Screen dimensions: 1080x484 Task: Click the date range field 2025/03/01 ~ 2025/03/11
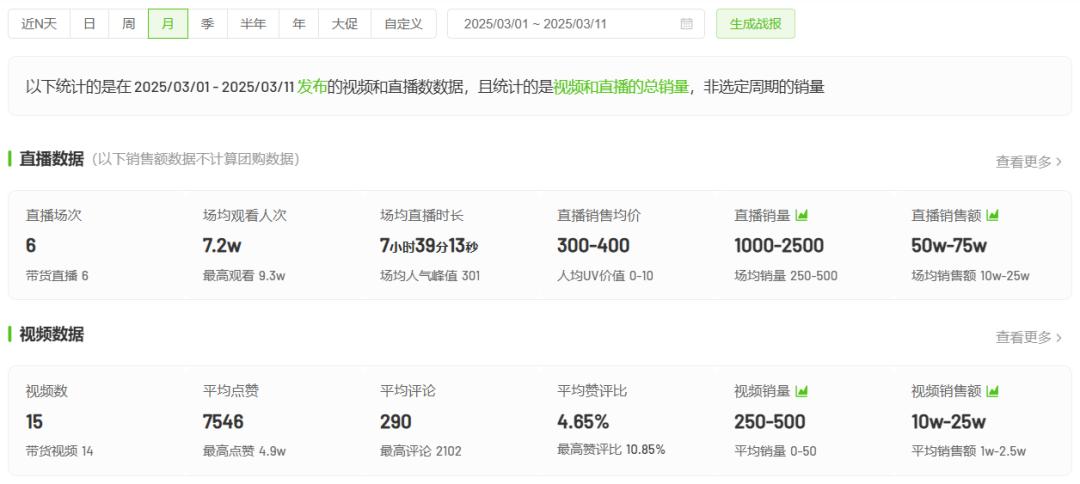pyautogui.click(x=563, y=24)
